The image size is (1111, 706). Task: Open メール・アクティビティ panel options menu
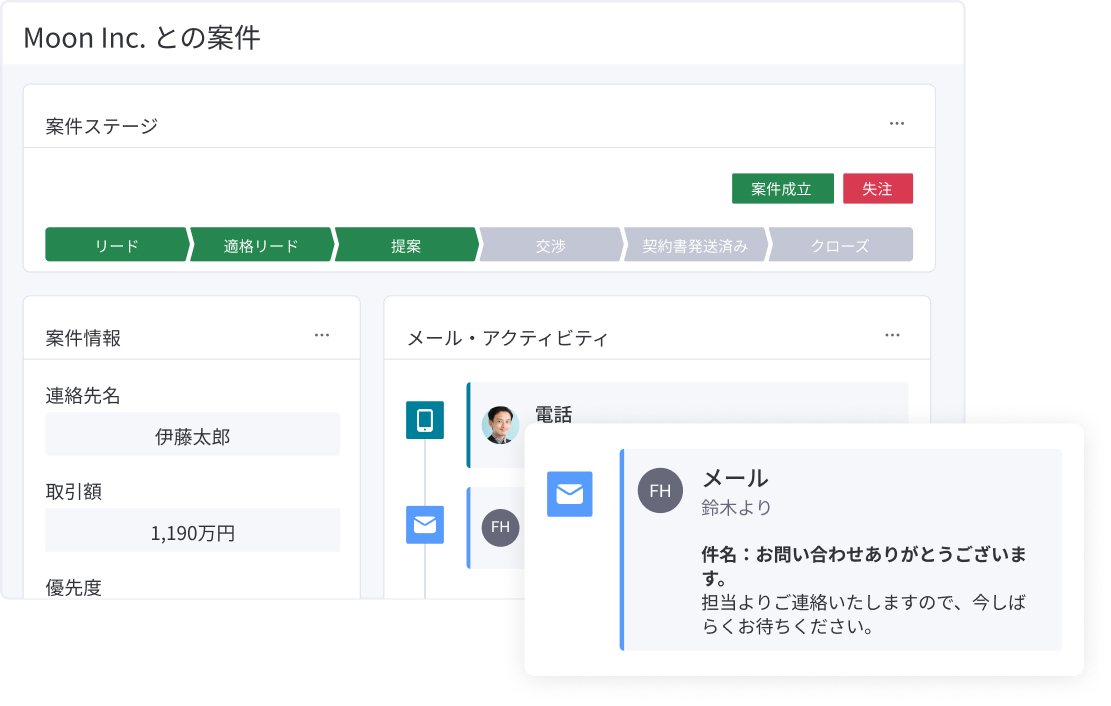click(892, 336)
